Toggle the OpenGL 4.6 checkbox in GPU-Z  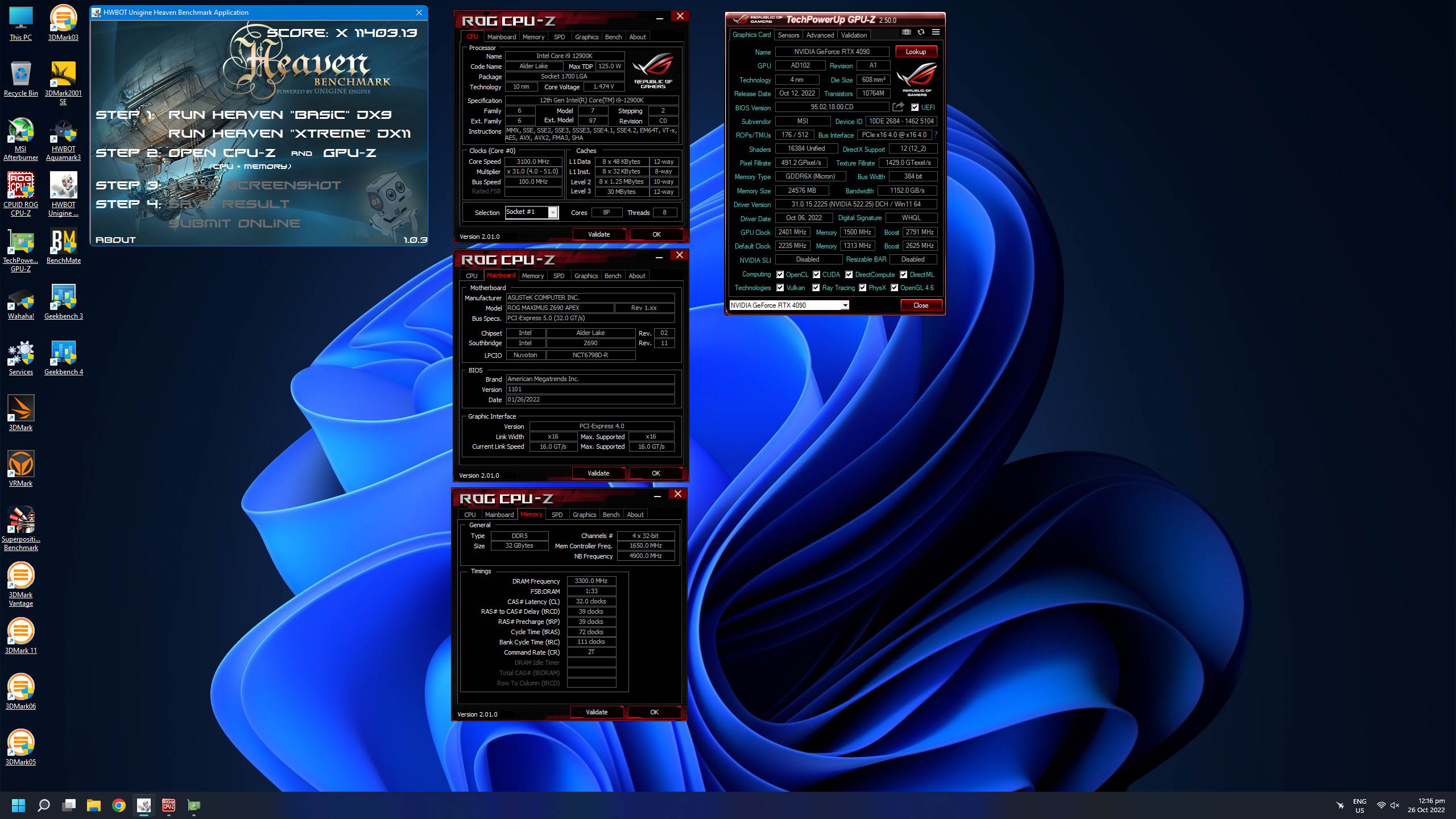895,288
